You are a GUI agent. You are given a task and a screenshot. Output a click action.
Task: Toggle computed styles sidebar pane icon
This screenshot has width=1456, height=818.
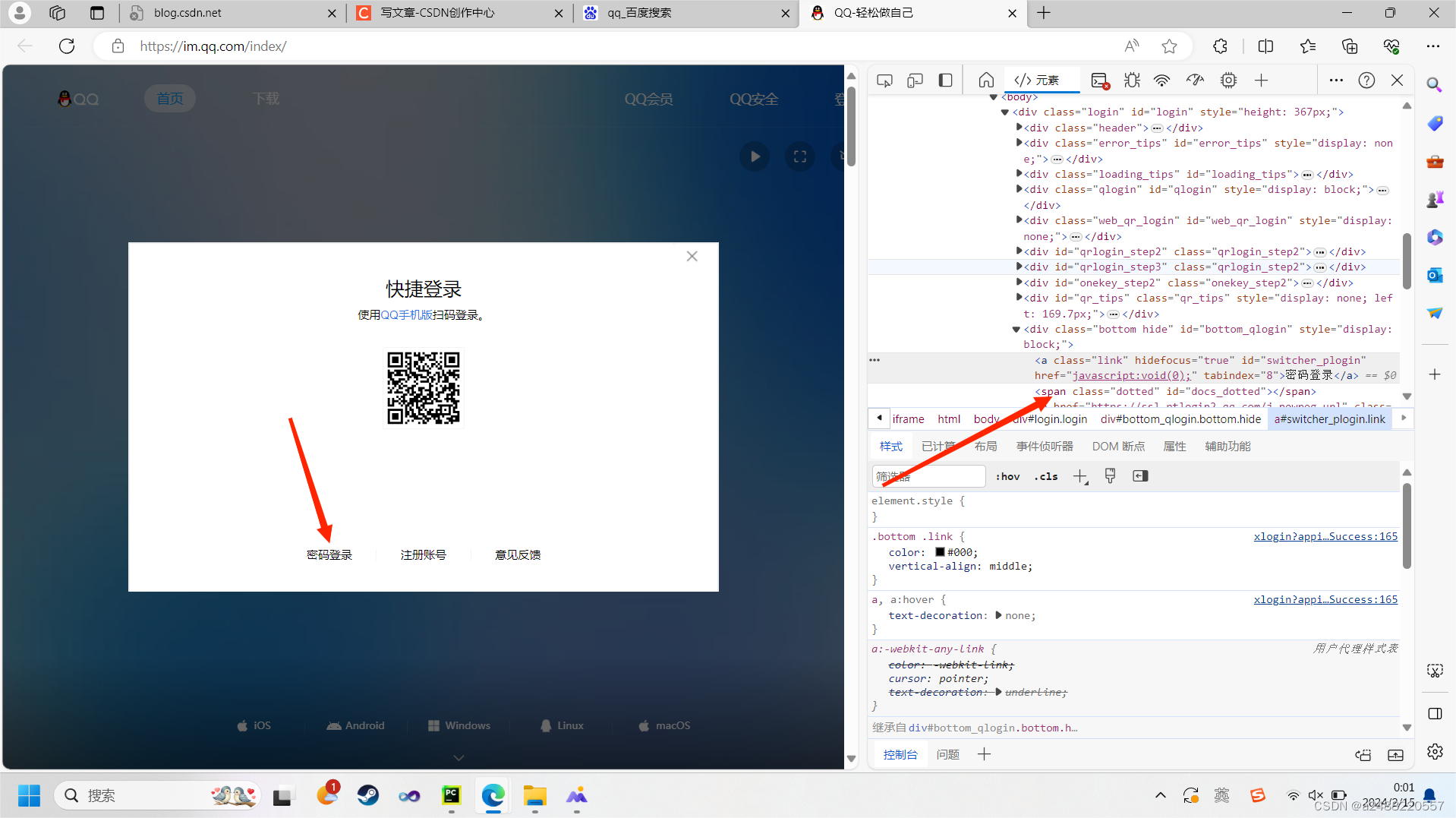click(x=1140, y=476)
